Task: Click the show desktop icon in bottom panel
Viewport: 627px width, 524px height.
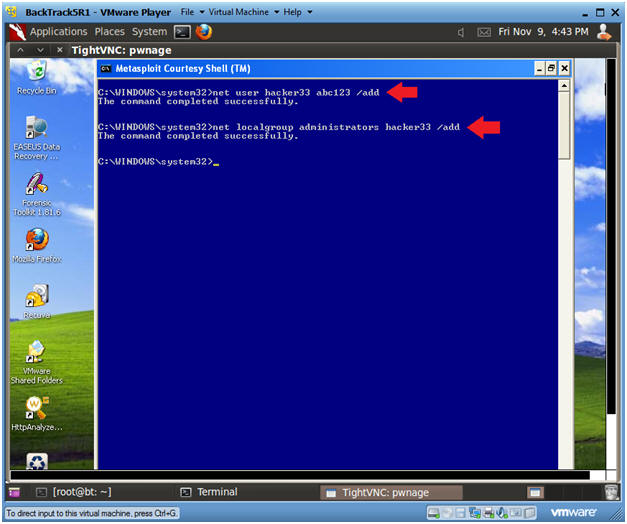Action: pyautogui.click(x=14, y=492)
